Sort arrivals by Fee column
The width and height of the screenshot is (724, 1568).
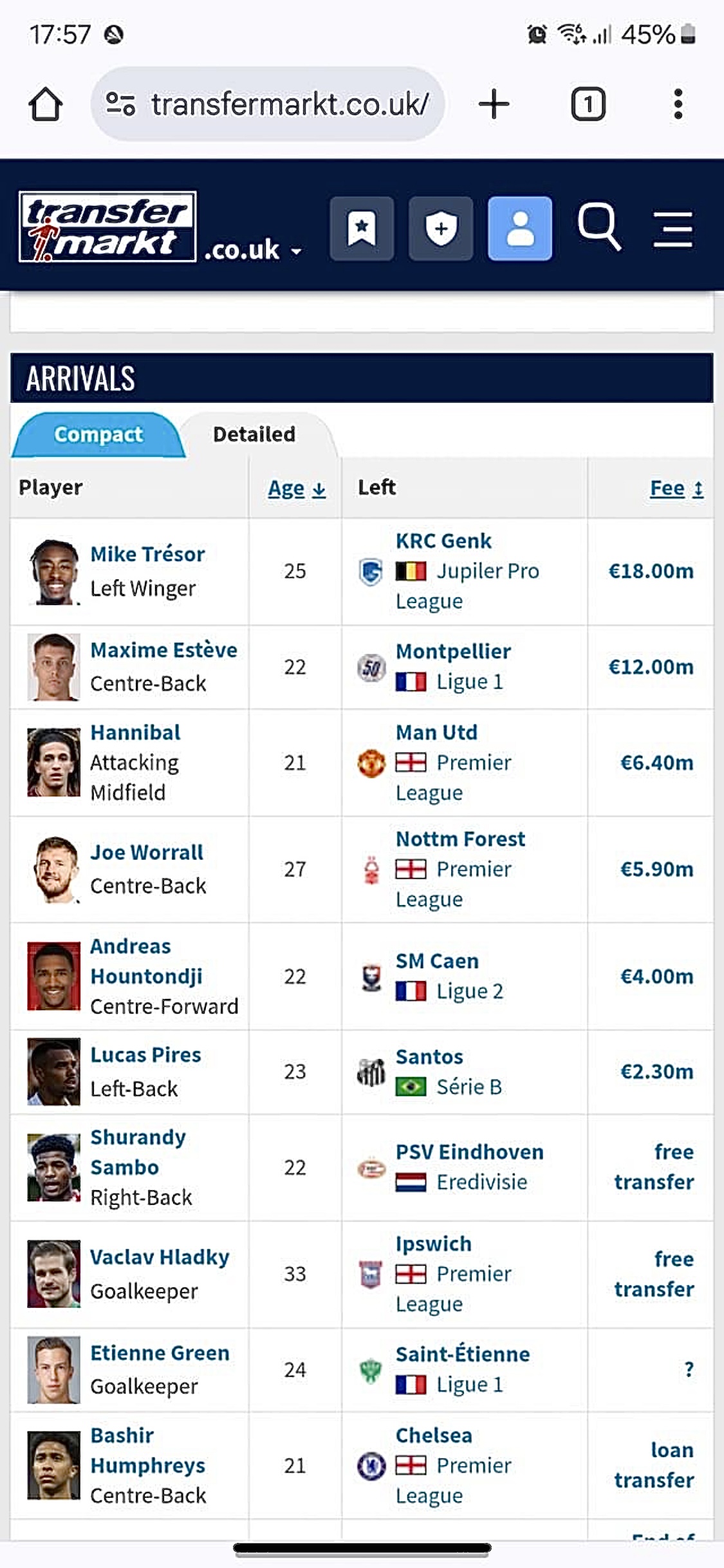[x=676, y=489]
